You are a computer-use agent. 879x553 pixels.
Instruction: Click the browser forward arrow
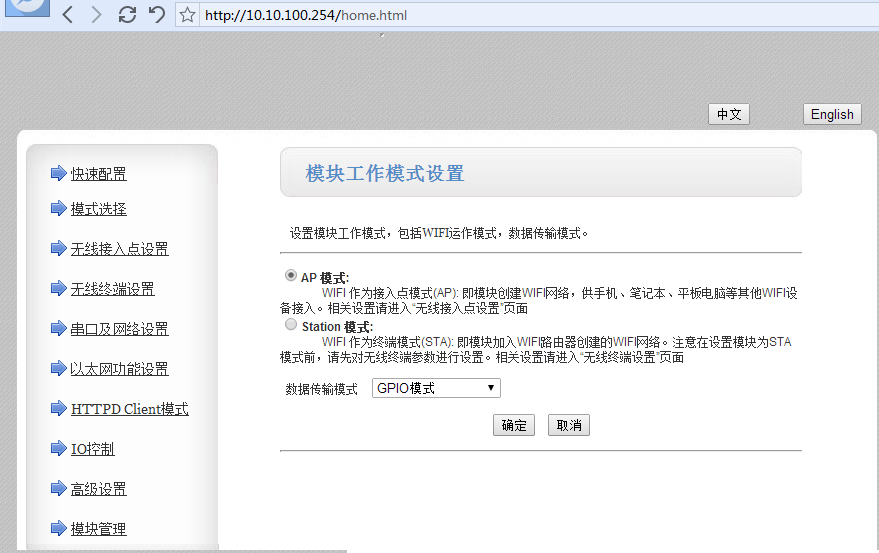96,15
